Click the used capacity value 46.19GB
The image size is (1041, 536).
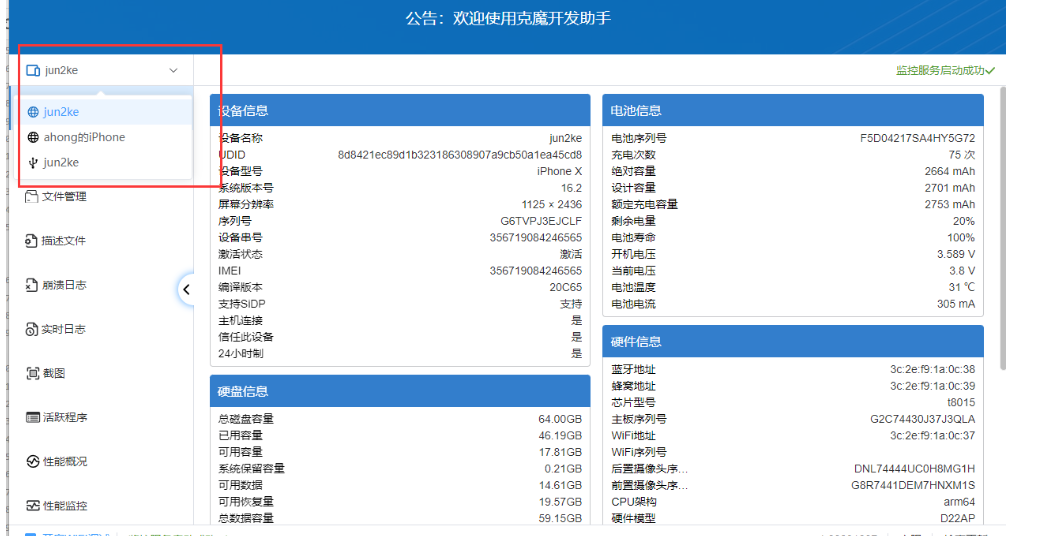pyautogui.click(x=560, y=436)
